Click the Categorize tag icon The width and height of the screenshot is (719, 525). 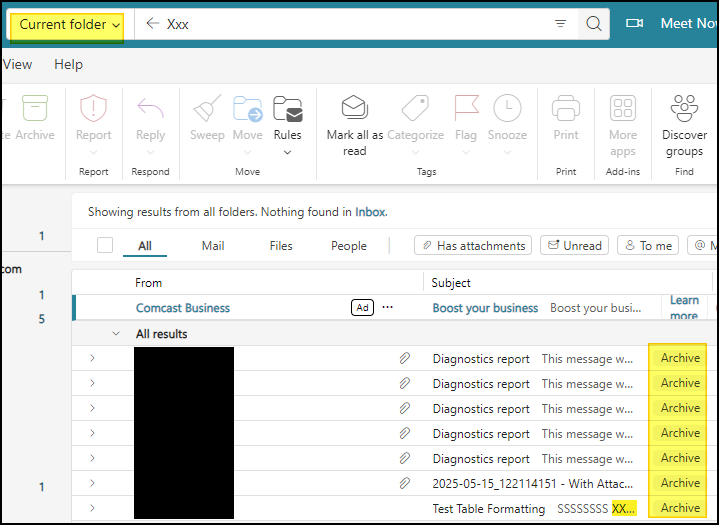[x=415, y=108]
